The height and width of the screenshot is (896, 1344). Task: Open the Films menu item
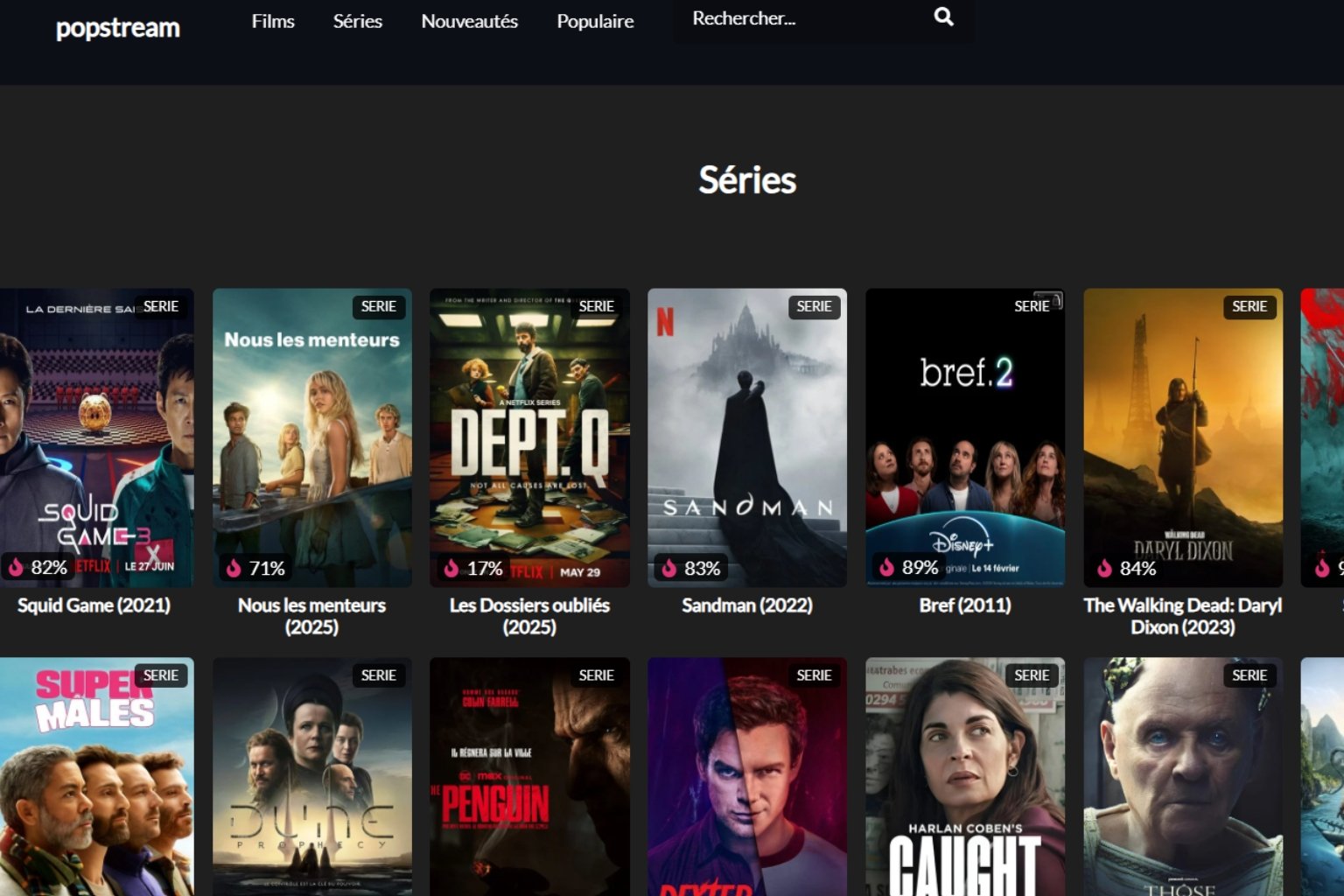coord(273,21)
